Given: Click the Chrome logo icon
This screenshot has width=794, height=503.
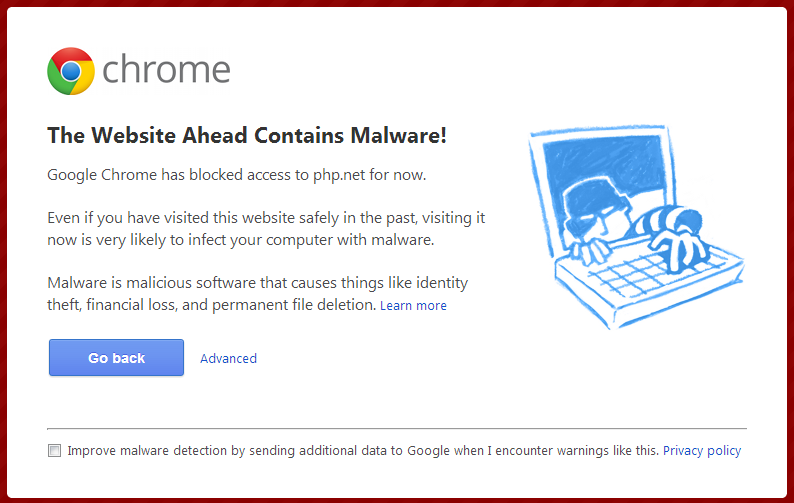Looking at the screenshot, I should [x=70, y=71].
